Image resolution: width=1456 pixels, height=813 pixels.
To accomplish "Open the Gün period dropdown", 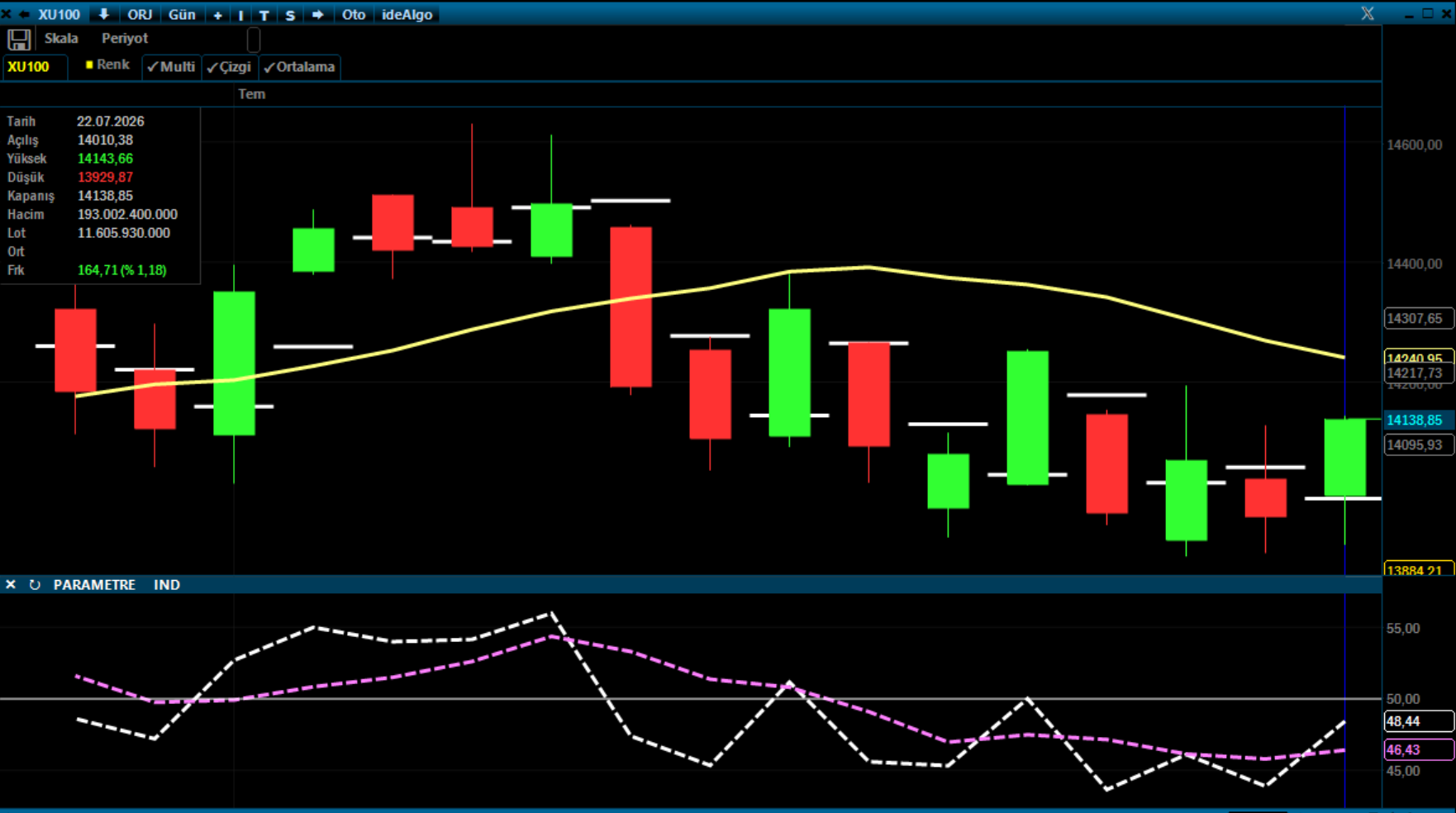I will click(x=182, y=14).
